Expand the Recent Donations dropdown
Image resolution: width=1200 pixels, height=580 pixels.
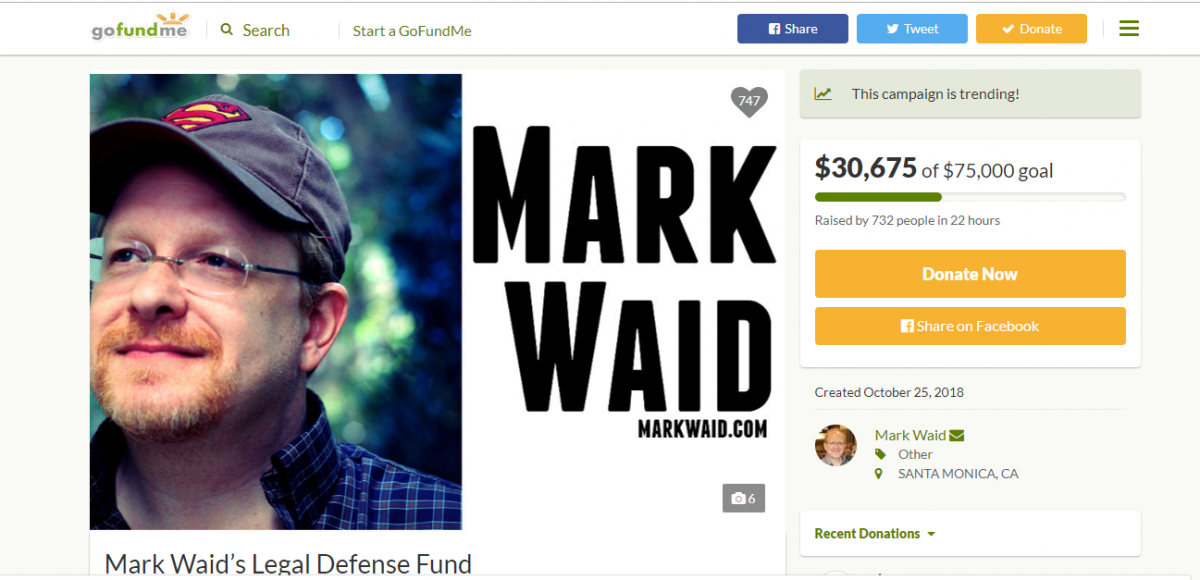coord(875,534)
